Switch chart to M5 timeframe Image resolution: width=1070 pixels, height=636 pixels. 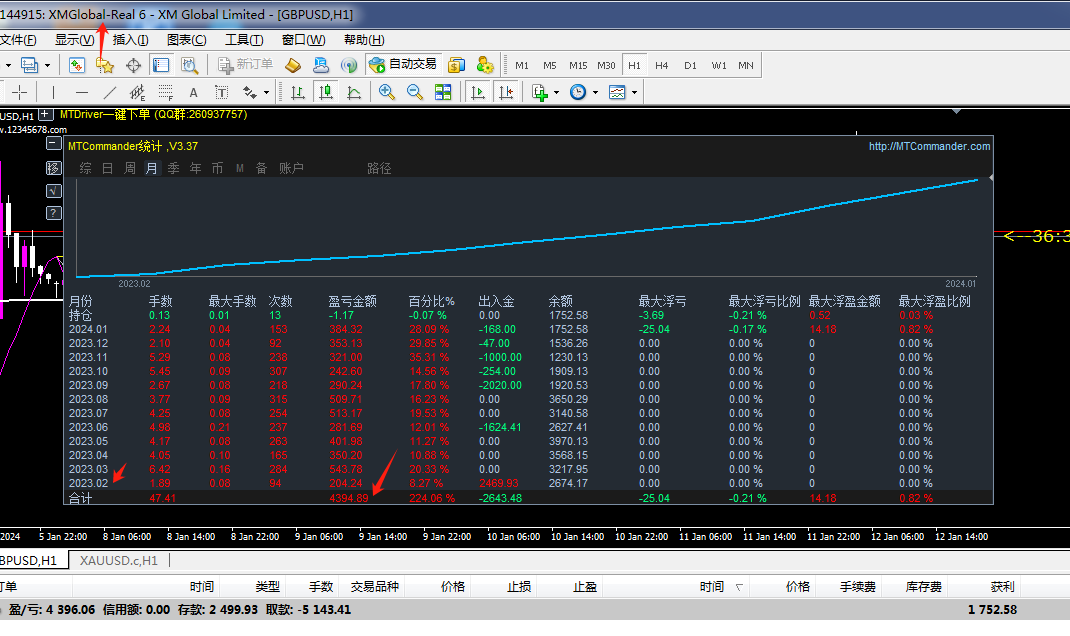(550, 66)
